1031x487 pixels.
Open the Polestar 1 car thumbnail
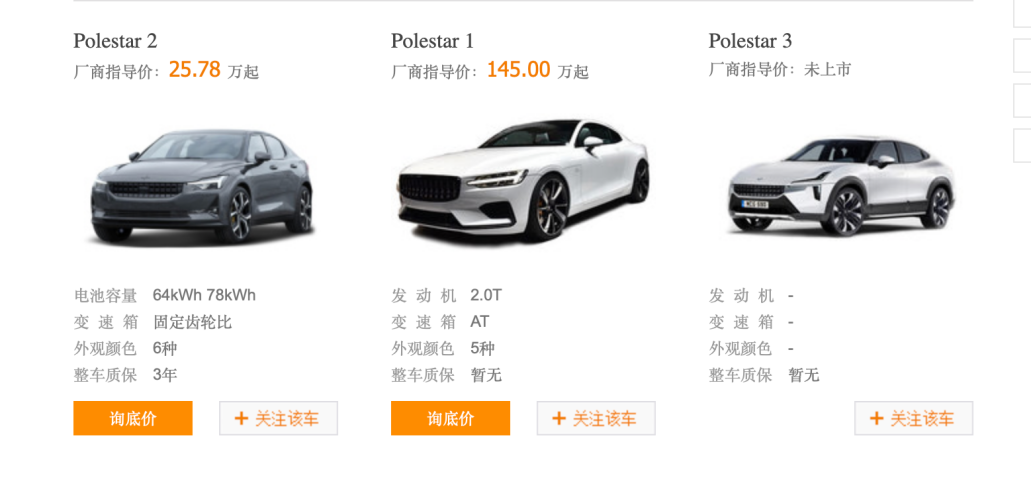[523, 180]
